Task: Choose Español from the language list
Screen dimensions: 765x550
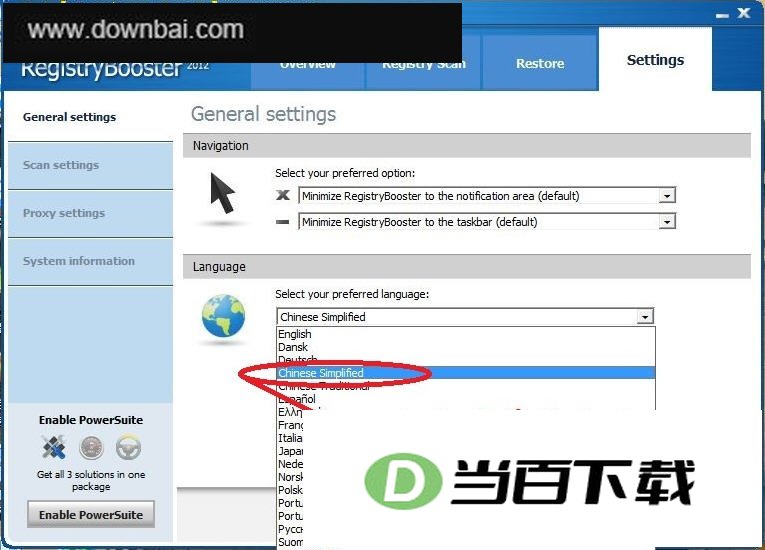Action: pyautogui.click(x=466, y=399)
